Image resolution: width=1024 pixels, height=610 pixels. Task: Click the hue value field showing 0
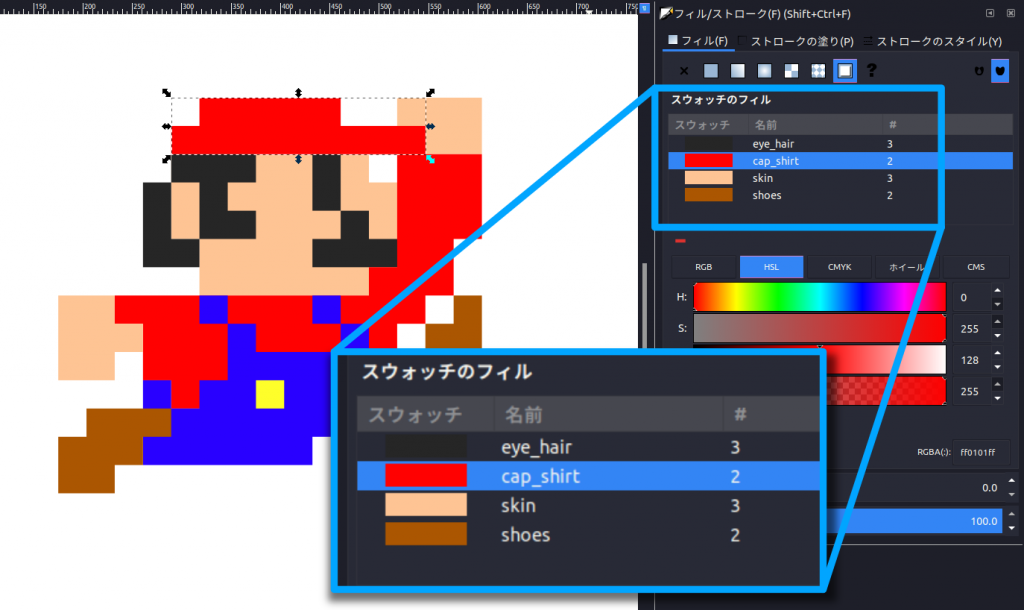[970, 297]
